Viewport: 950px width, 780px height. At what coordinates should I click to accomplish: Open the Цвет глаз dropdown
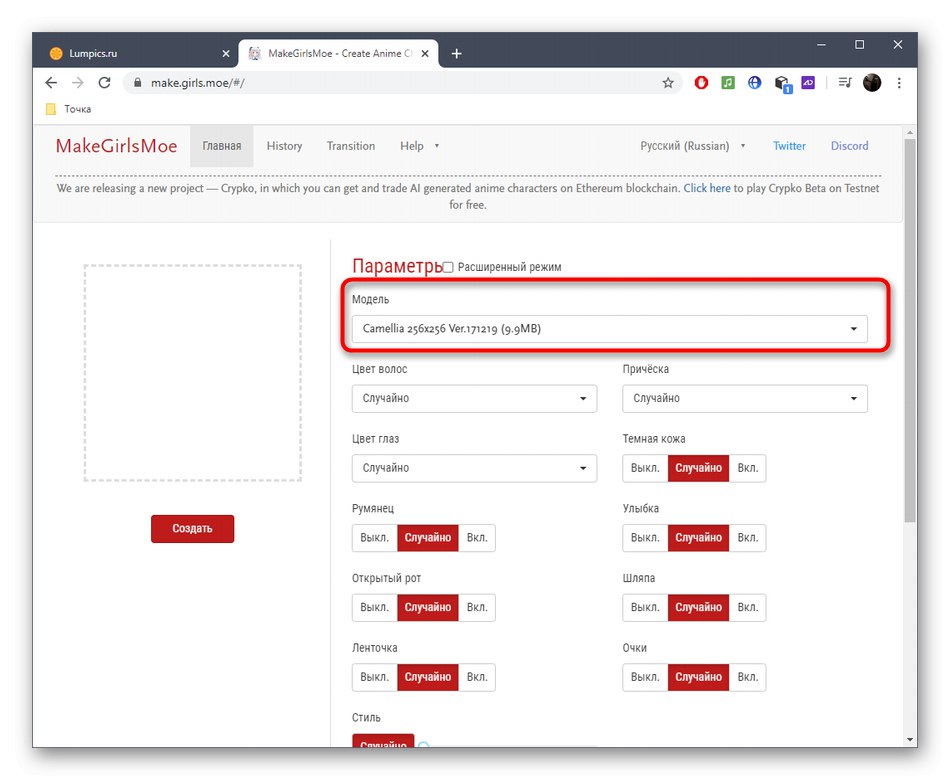click(474, 468)
